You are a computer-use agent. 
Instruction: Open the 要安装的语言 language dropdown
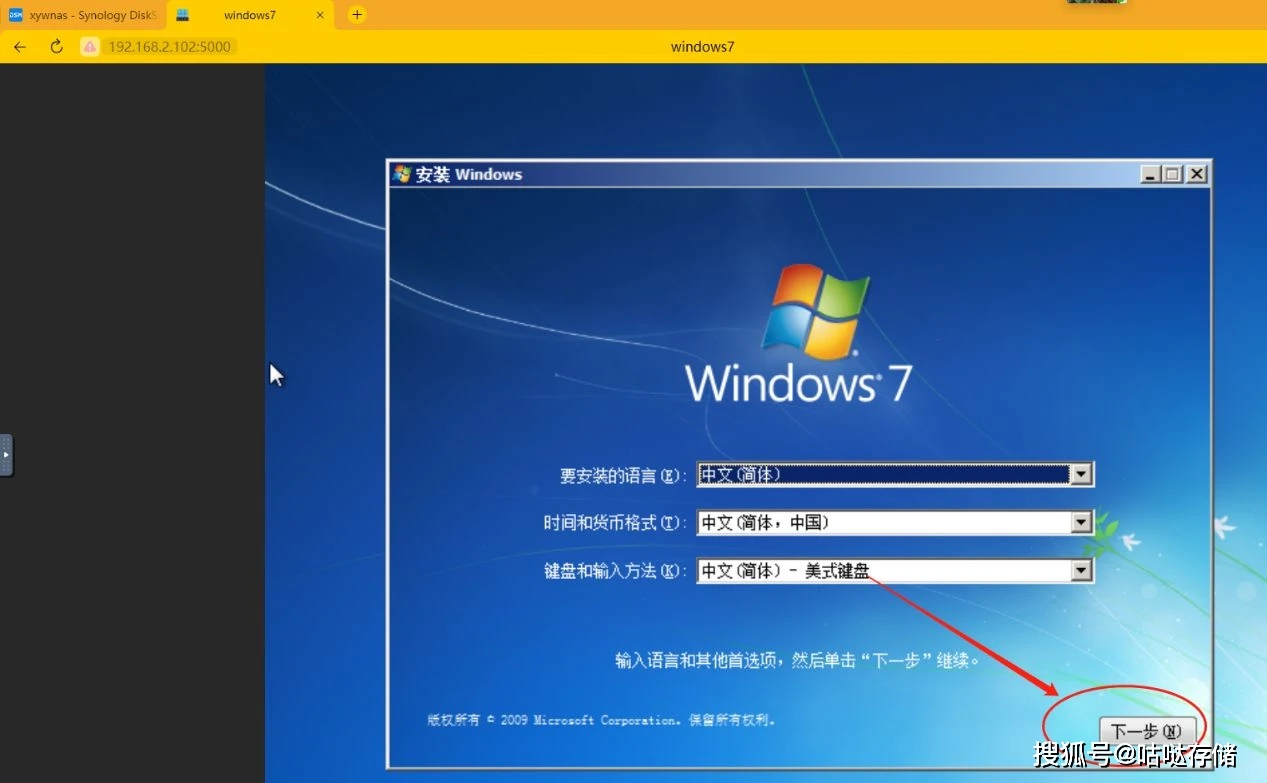click(1082, 474)
